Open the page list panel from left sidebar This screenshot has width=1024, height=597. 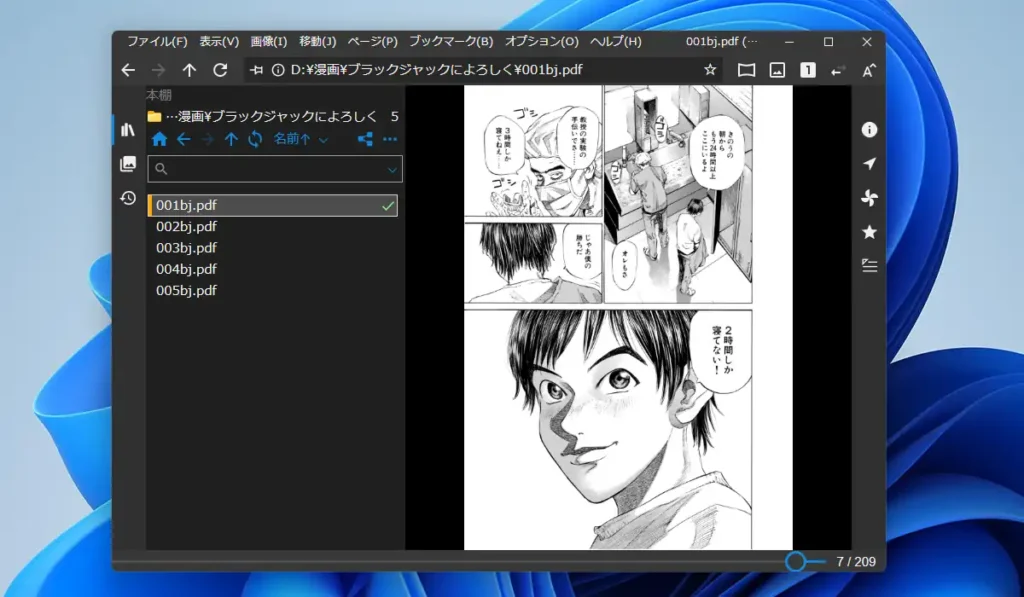[x=128, y=164]
